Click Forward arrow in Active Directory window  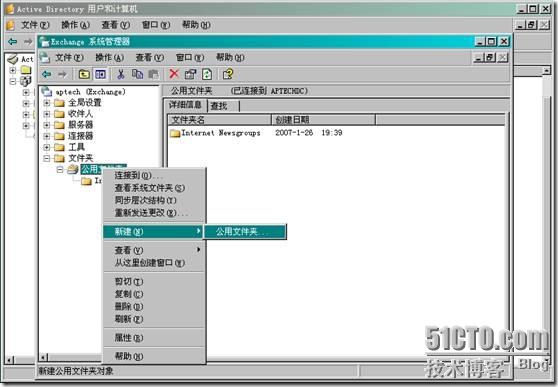(28, 42)
